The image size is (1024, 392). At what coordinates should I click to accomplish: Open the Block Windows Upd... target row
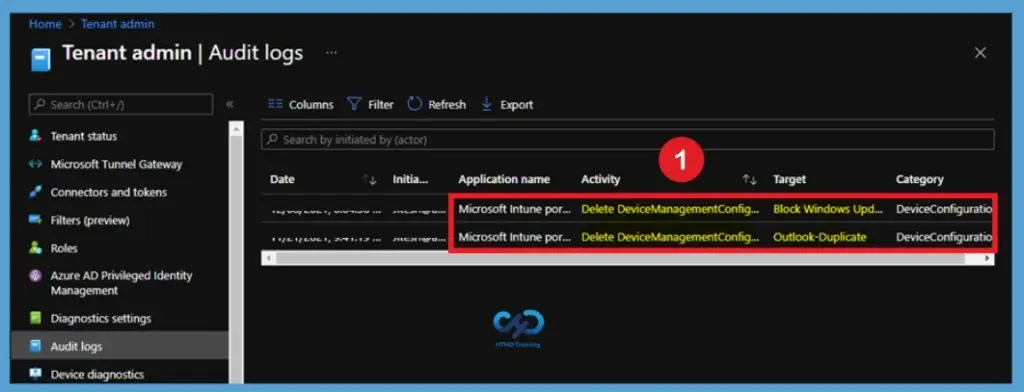coord(828,209)
